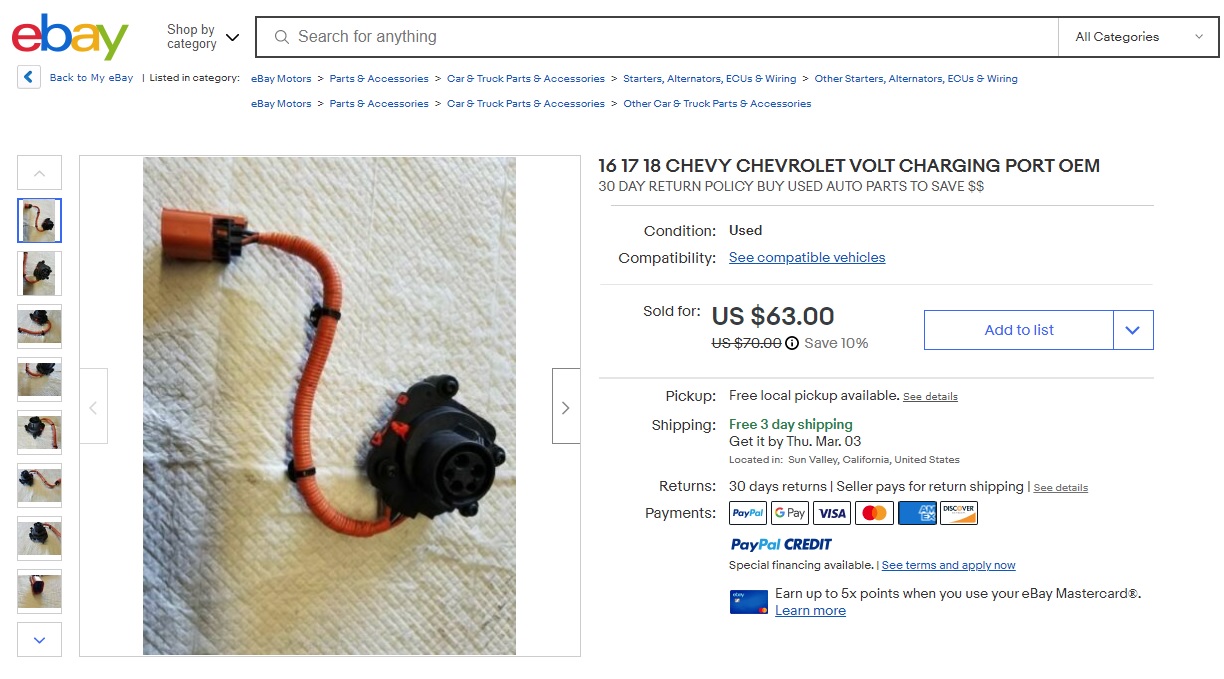This screenshot has width=1224, height=679.
Task: Show next product image with right arrow
Action: click(566, 406)
